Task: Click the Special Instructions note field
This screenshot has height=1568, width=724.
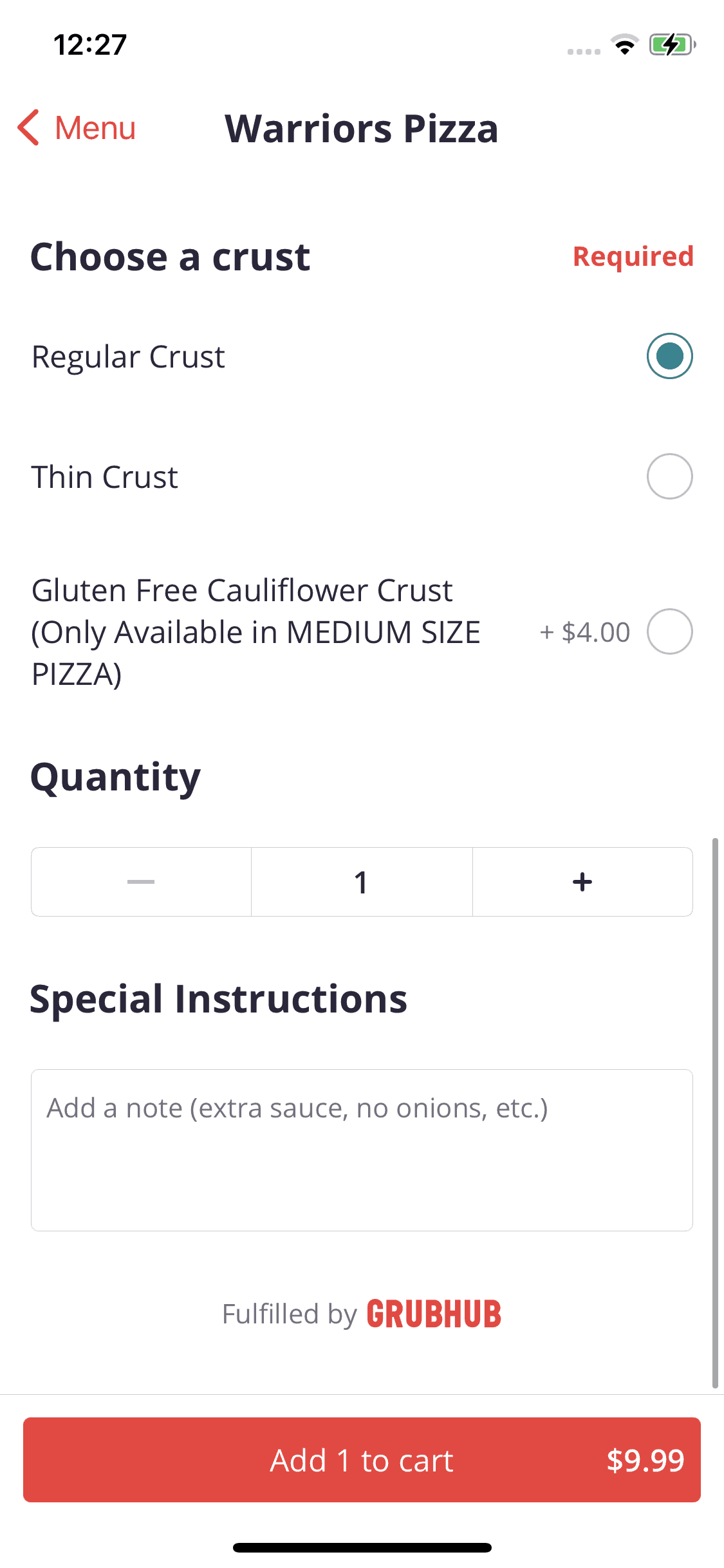Action: tap(362, 1150)
